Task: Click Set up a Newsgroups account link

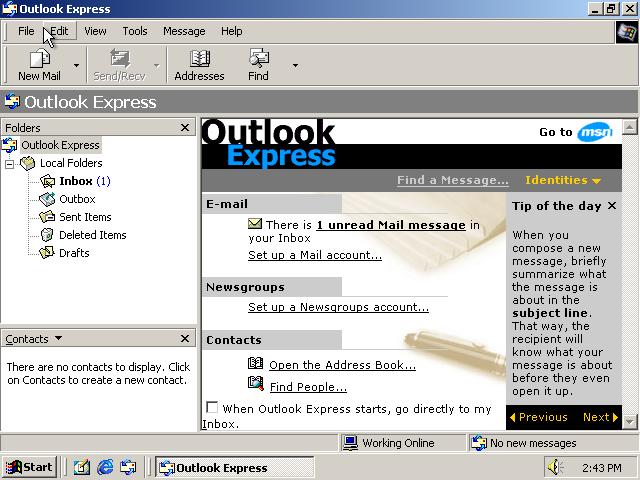Action: 338,307
